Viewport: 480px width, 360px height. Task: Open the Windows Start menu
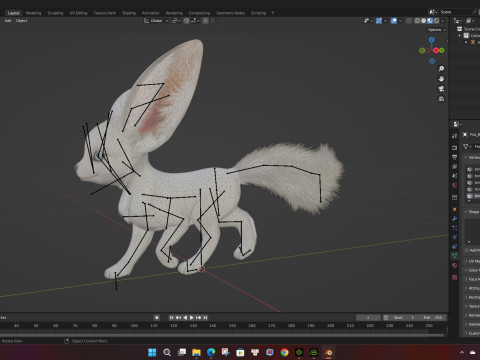(x=152, y=352)
